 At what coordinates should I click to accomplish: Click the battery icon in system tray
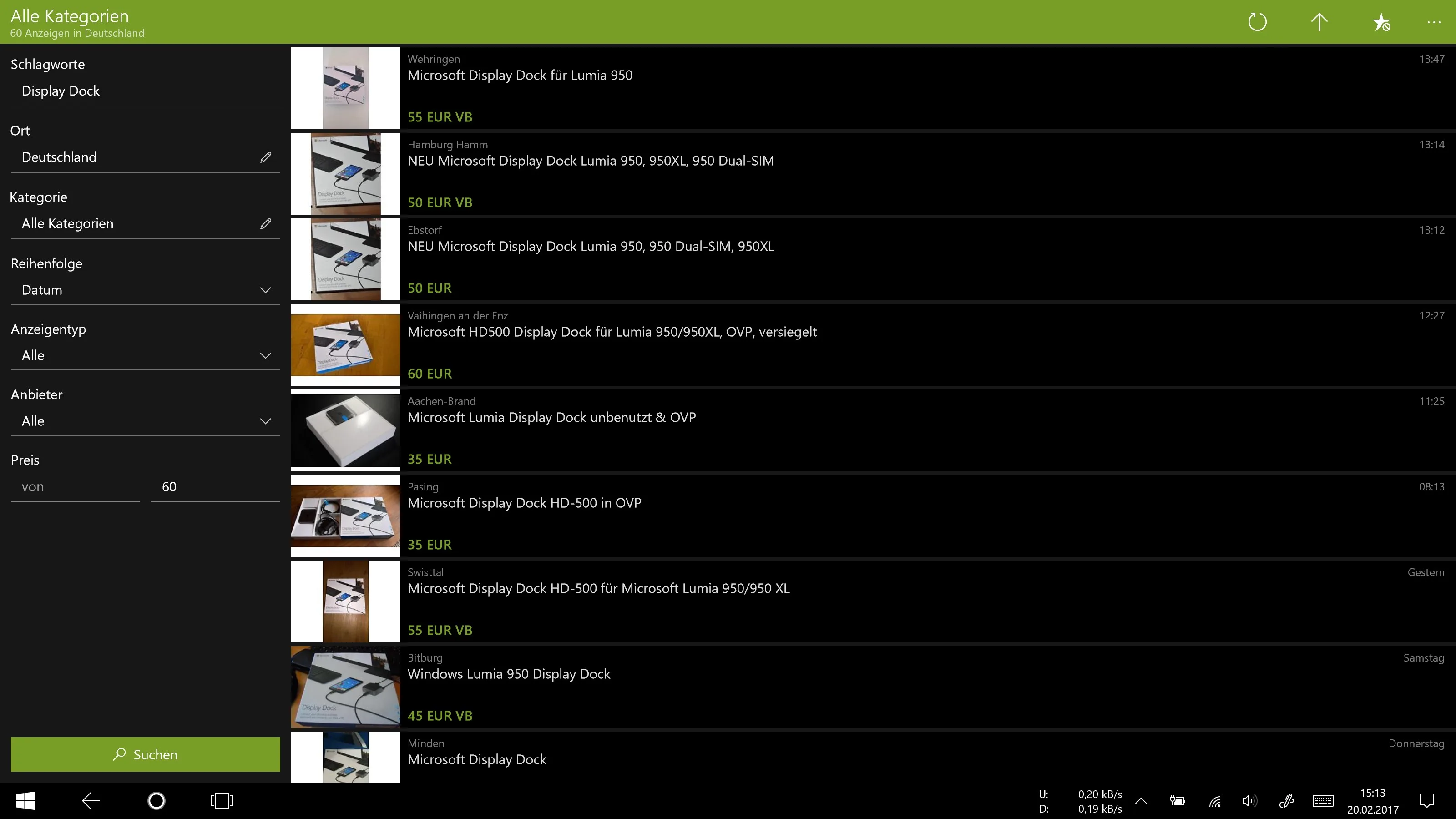pos(1178,801)
